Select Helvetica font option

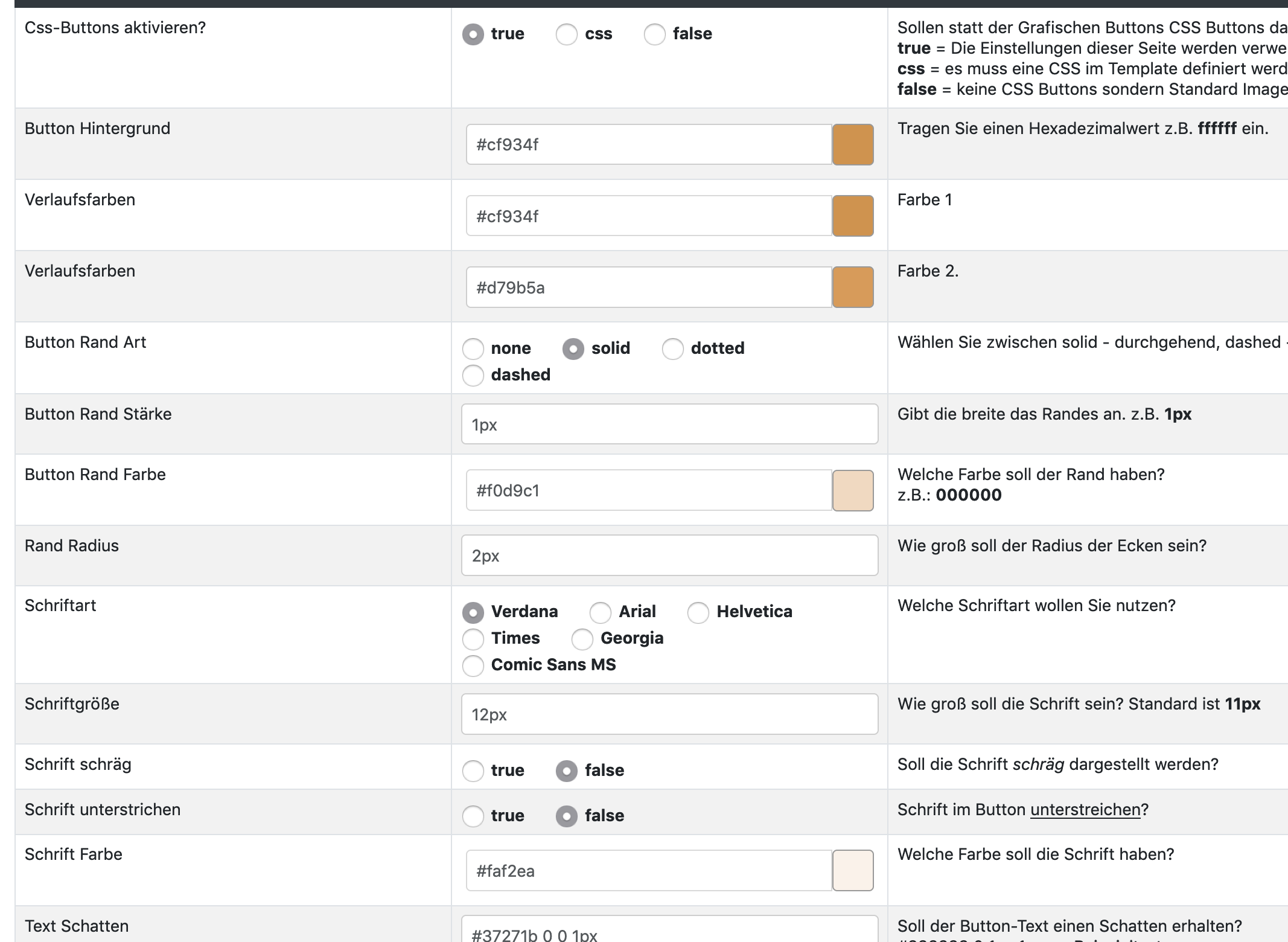click(x=698, y=612)
